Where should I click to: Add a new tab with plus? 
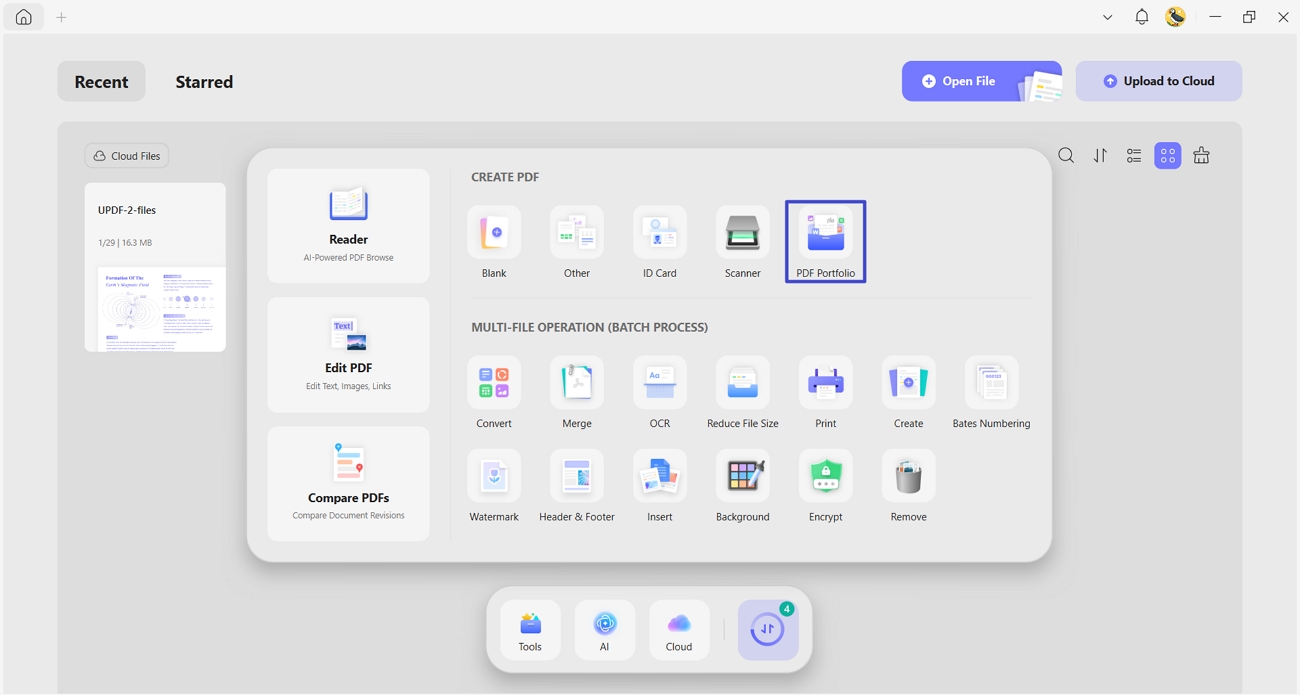pos(61,17)
